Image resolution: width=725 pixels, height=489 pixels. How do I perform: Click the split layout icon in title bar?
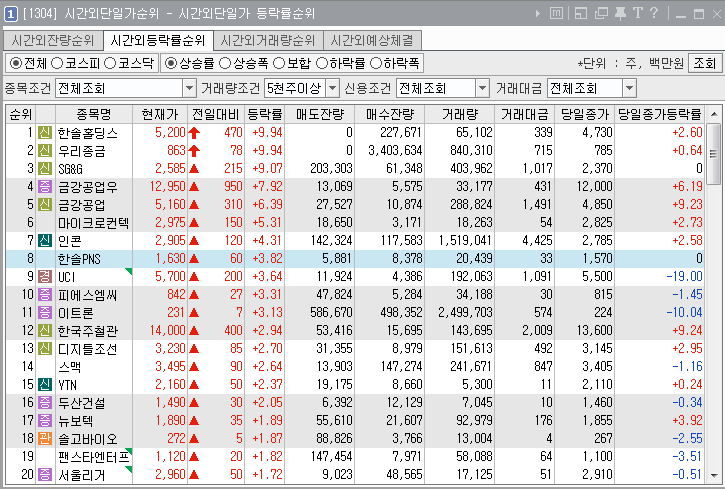click(x=581, y=13)
